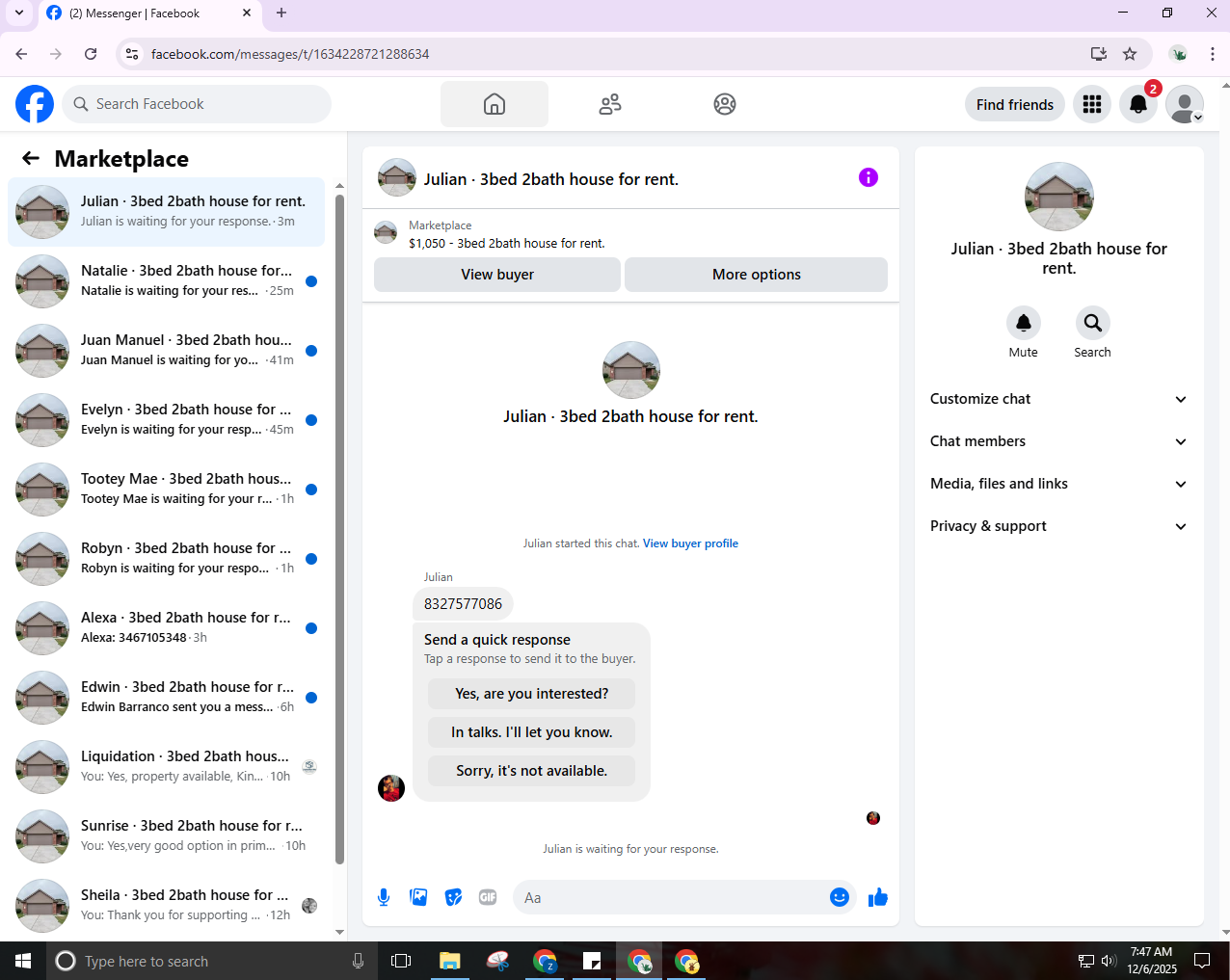The height and width of the screenshot is (980, 1230).
Task: Click the purple conversation info icon
Action: [869, 177]
